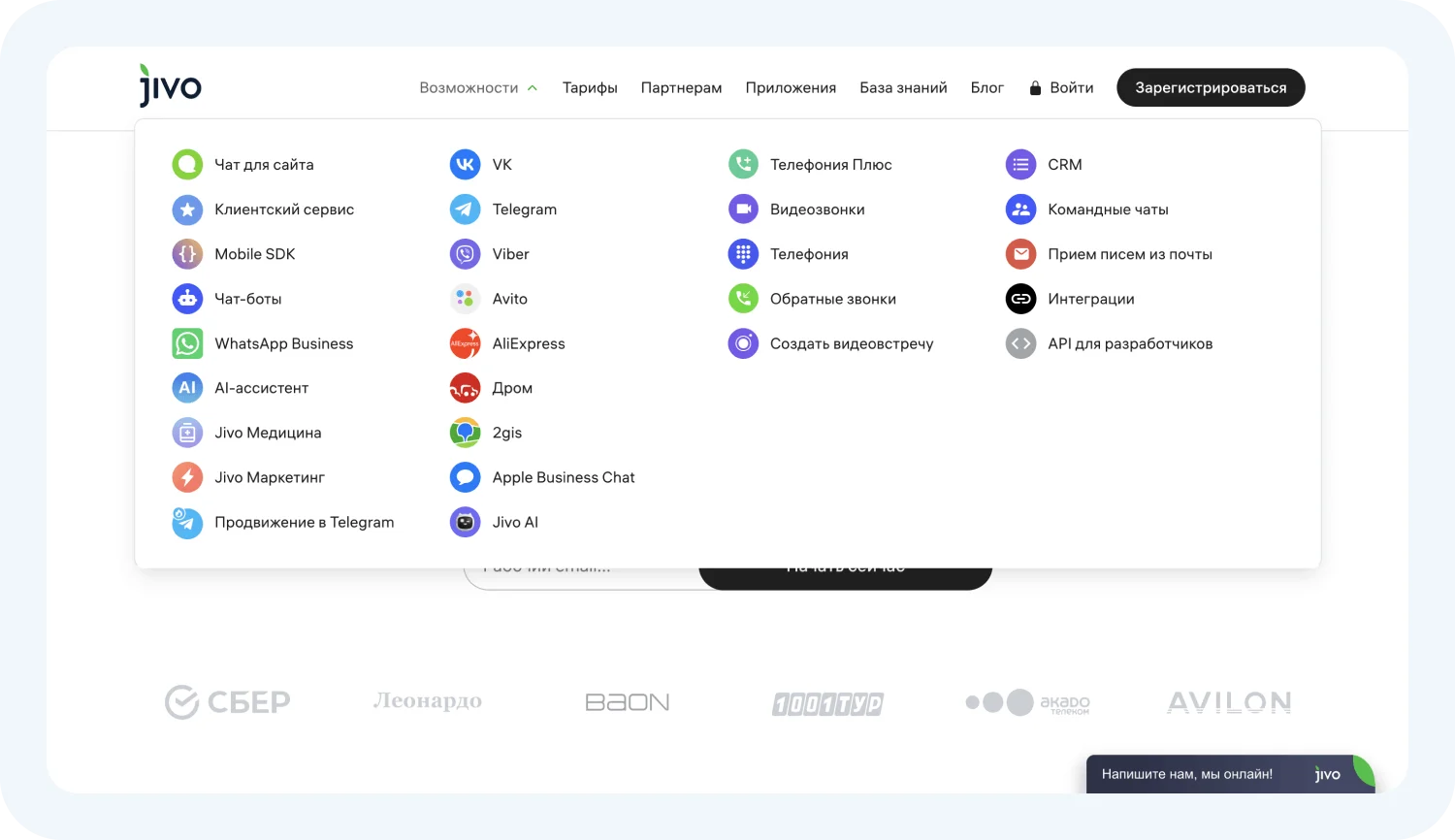
Task: Click the Прием писем из почты envelope icon
Action: (x=1021, y=254)
